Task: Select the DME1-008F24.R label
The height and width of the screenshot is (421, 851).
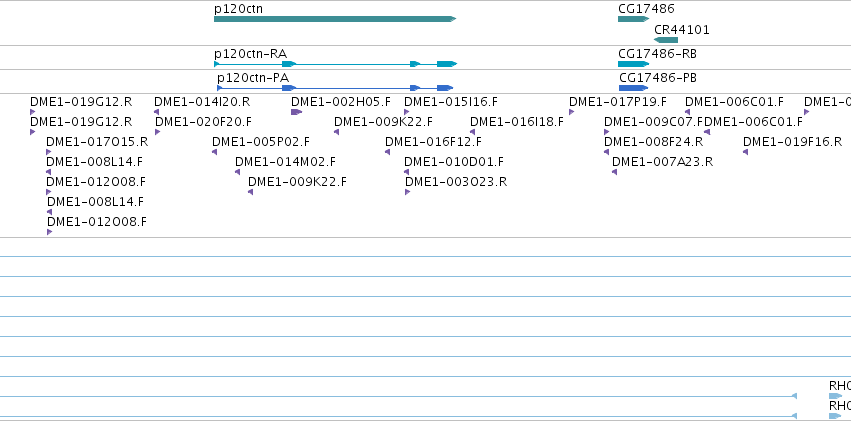Action: coord(653,142)
